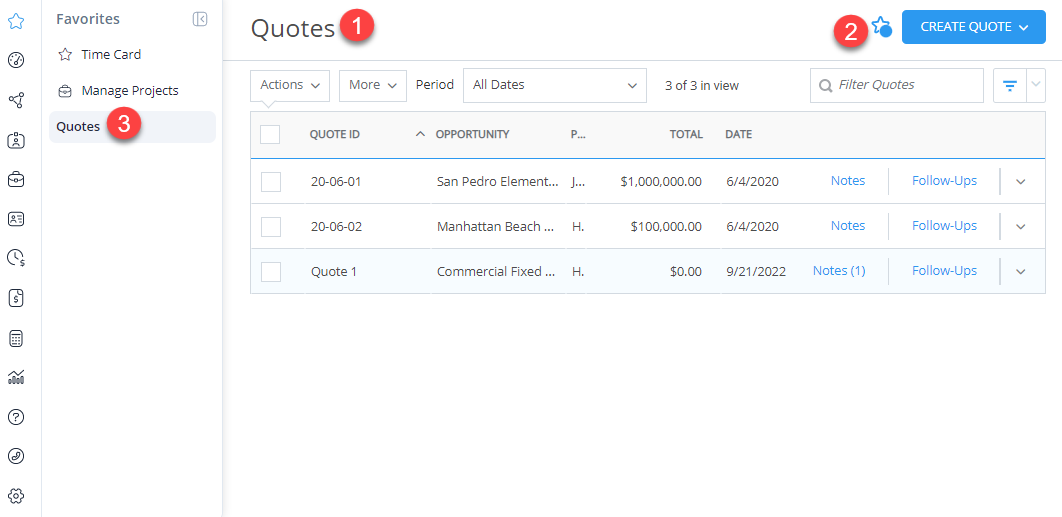1062x517 pixels.
Task: Open the reports chart icon in left rail
Action: [16, 377]
